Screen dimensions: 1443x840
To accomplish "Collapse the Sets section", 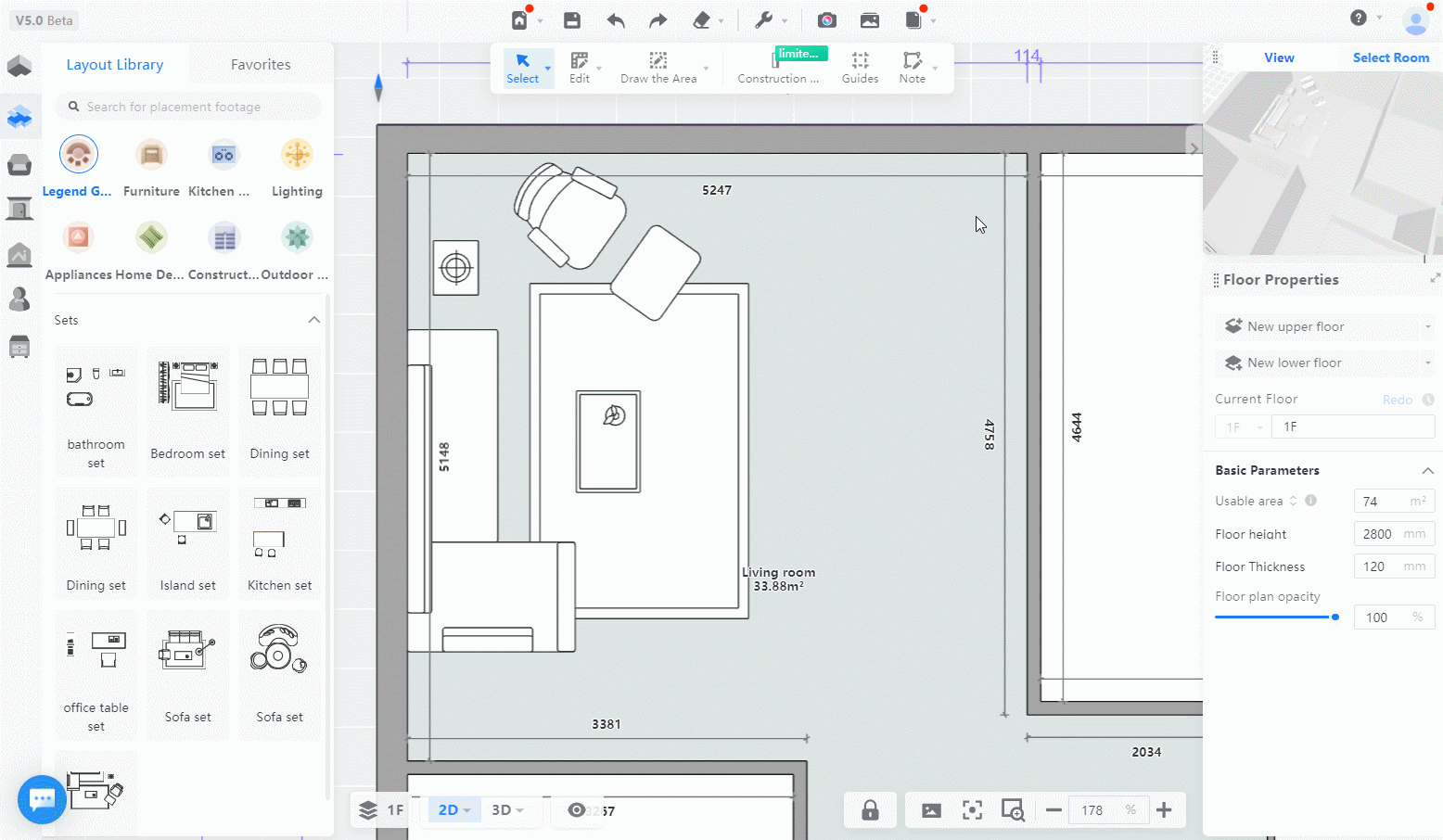I will [x=313, y=320].
